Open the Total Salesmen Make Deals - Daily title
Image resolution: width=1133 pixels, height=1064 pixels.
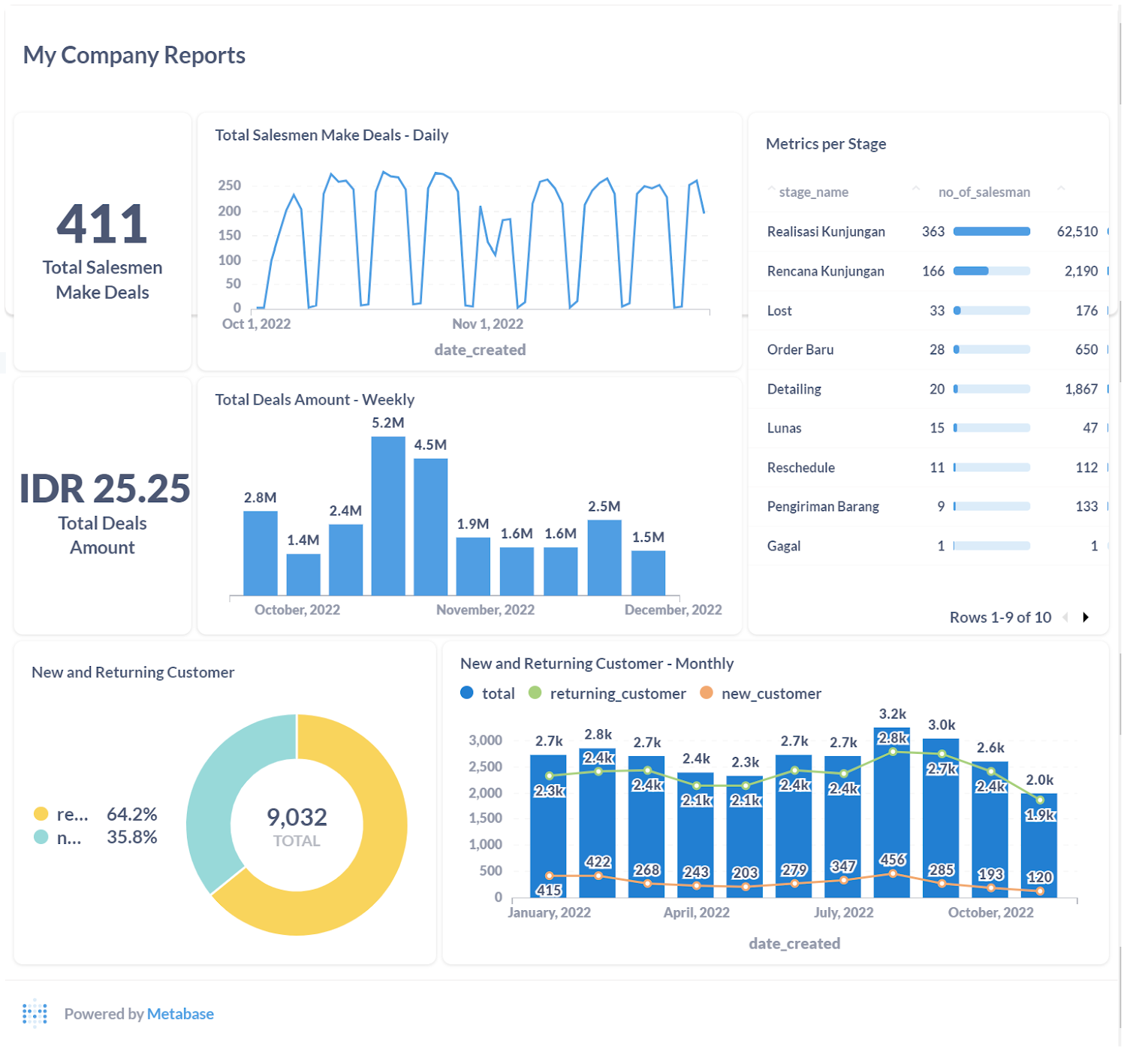point(331,135)
